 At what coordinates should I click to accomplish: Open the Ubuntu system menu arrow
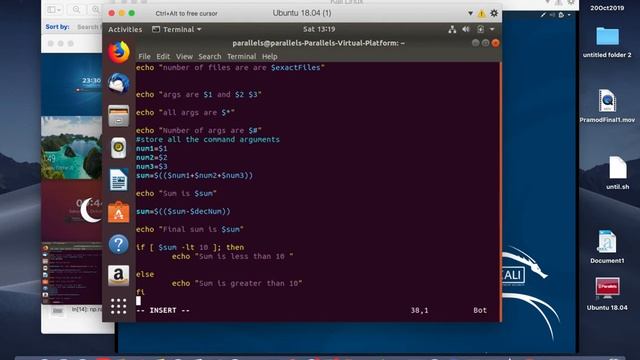[492, 29]
